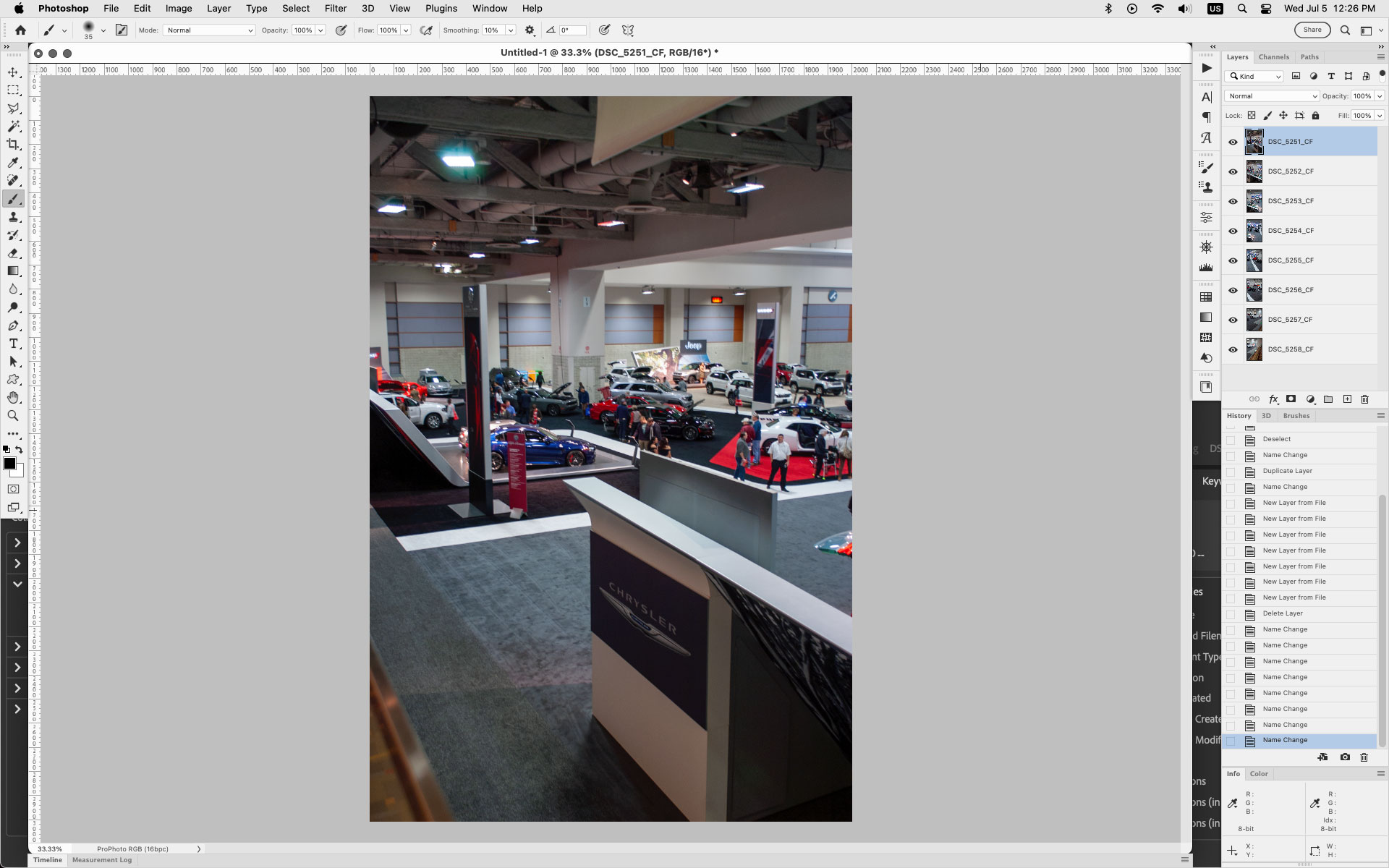Open the Add layer style (fx) menu
This screenshot has width=1389, height=868.
(x=1273, y=399)
